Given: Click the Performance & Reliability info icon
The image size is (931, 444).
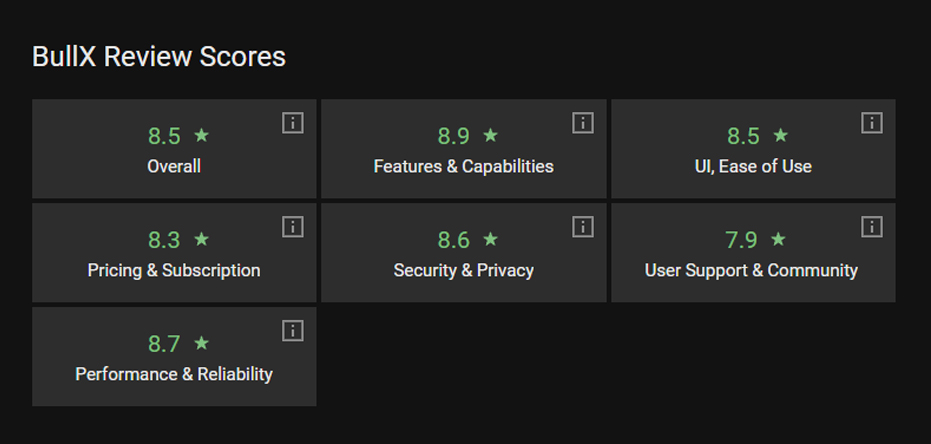Looking at the screenshot, I should [x=292, y=331].
